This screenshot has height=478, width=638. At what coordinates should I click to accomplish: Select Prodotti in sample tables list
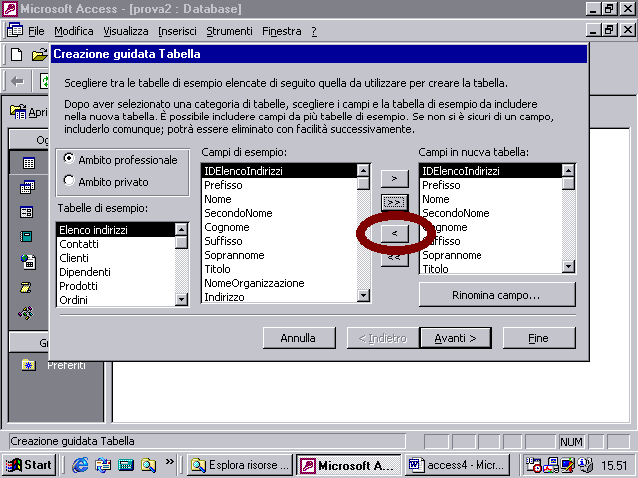click(116, 286)
